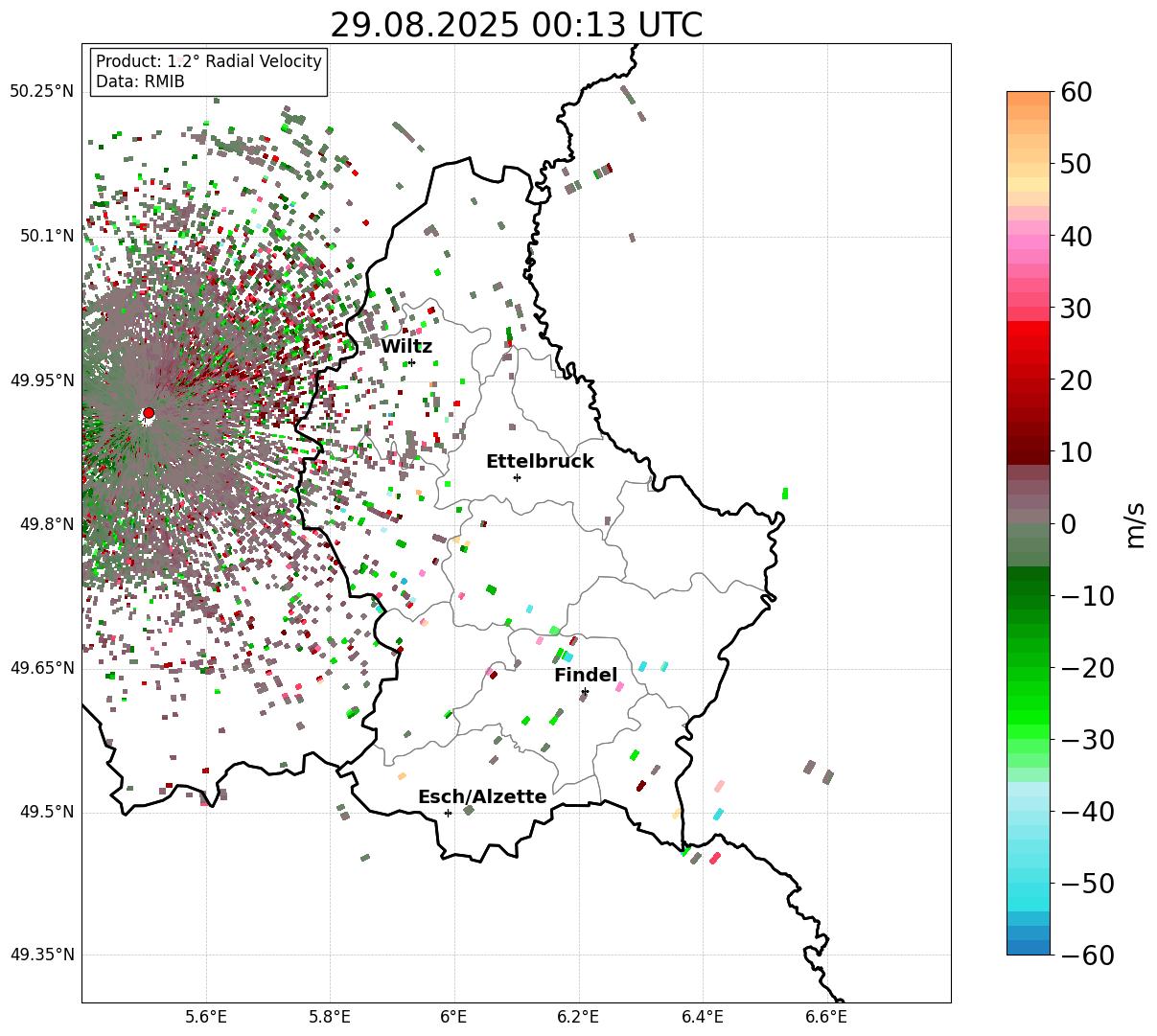Click the 6.4°E longitude label
1157x1036 pixels.
[x=704, y=1017]
